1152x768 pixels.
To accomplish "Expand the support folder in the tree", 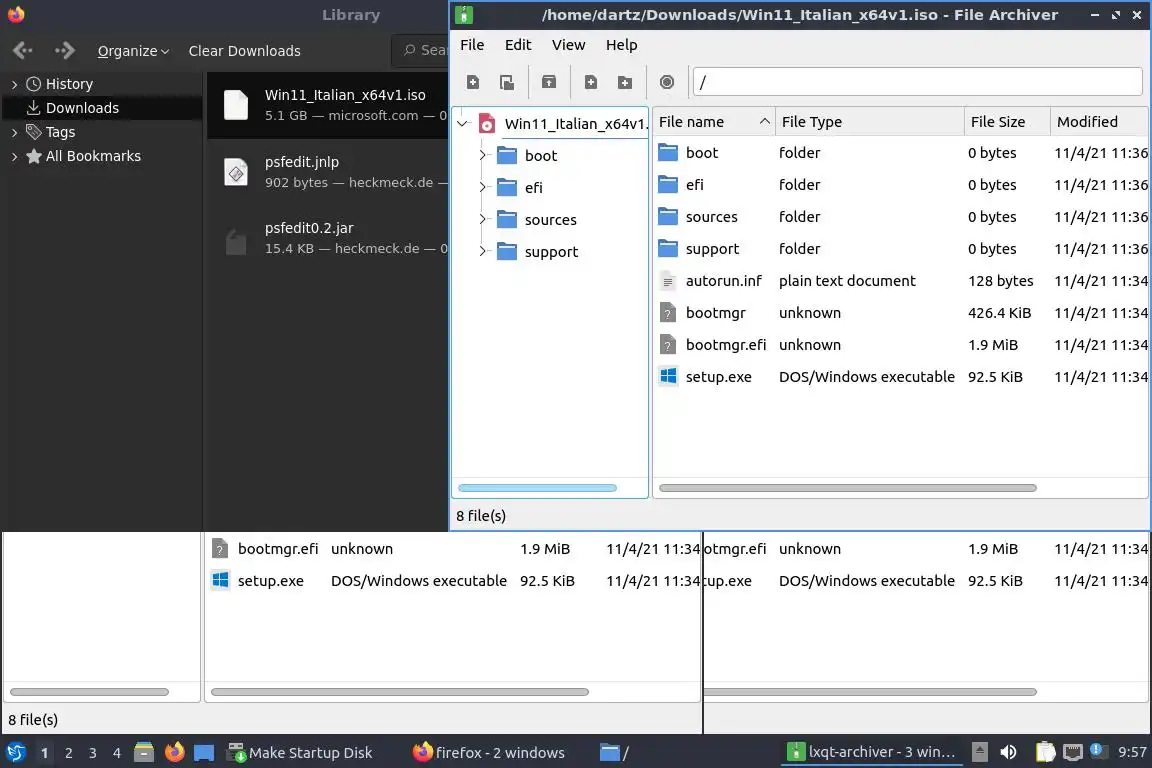I will pyautogui.click(x=483, y=251).
